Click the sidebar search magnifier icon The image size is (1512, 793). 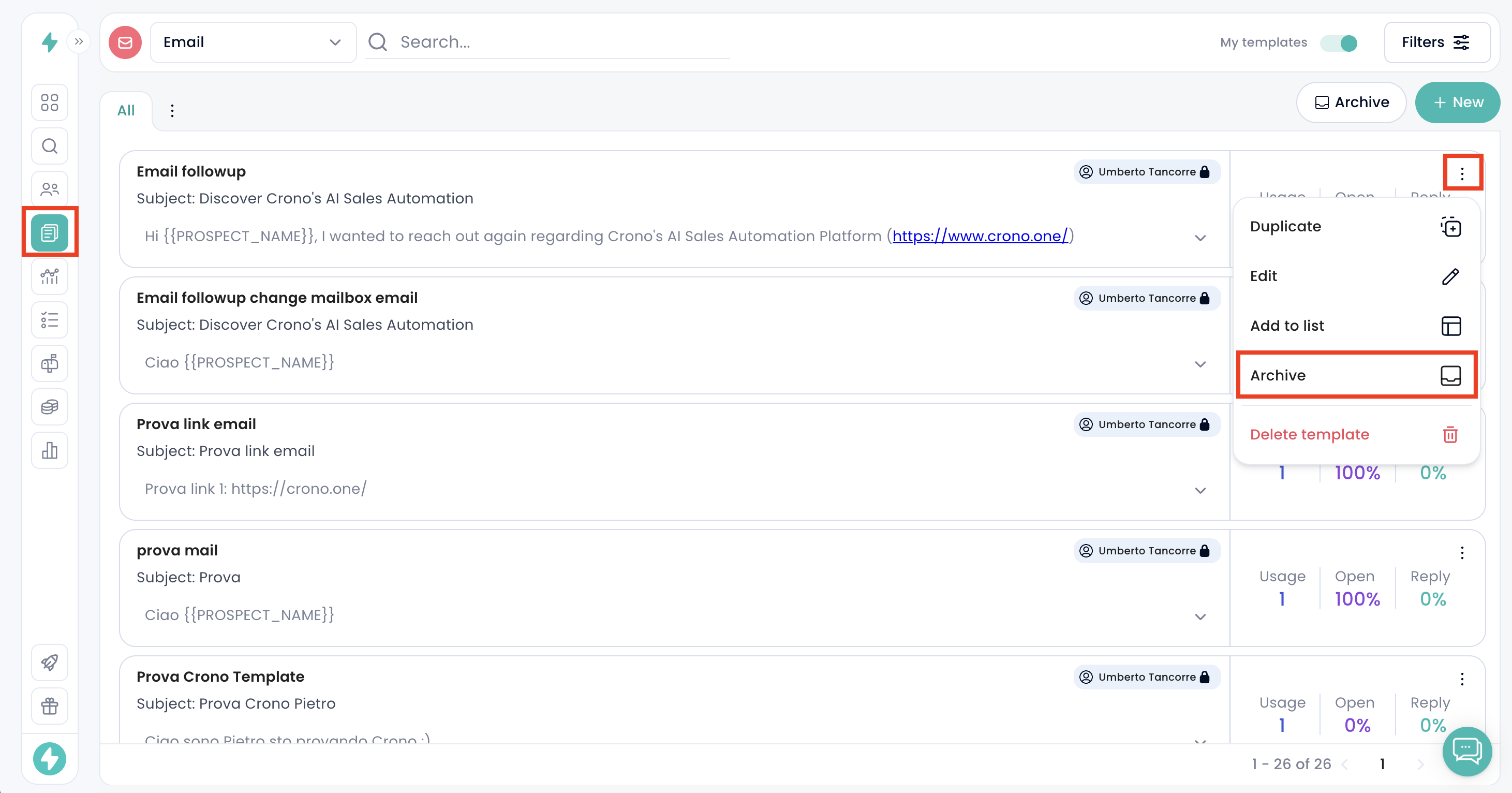[x=50, y=146]
